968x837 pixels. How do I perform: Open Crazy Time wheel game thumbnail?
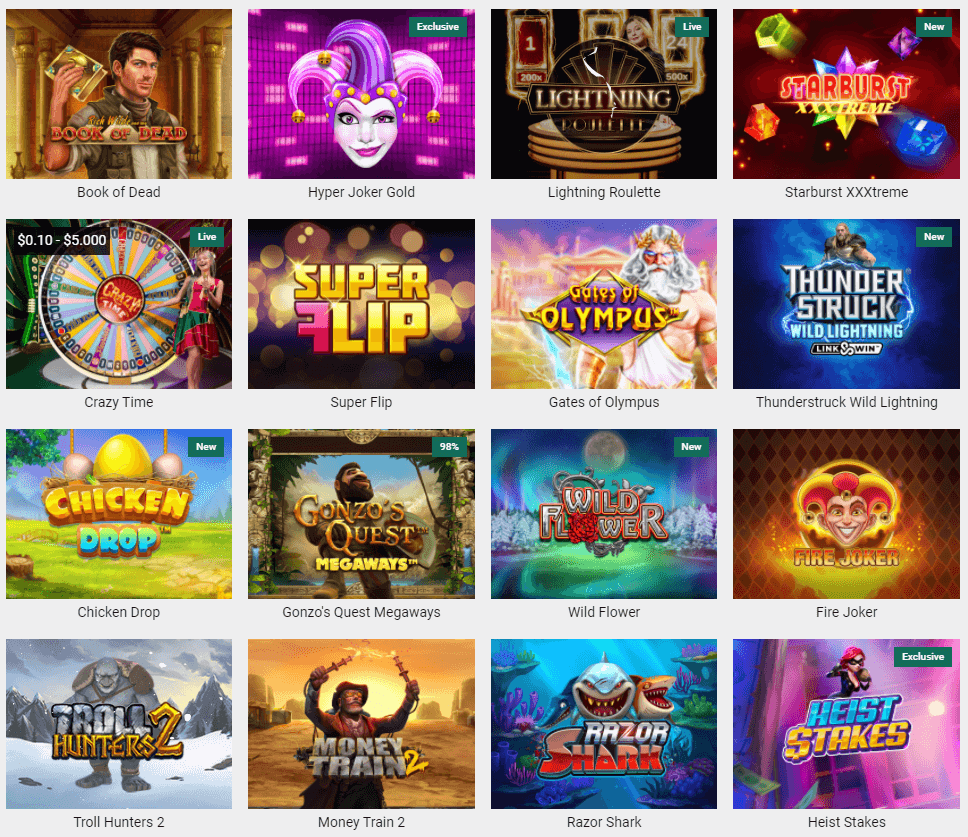pyautogui.click(x=119, y=304)
